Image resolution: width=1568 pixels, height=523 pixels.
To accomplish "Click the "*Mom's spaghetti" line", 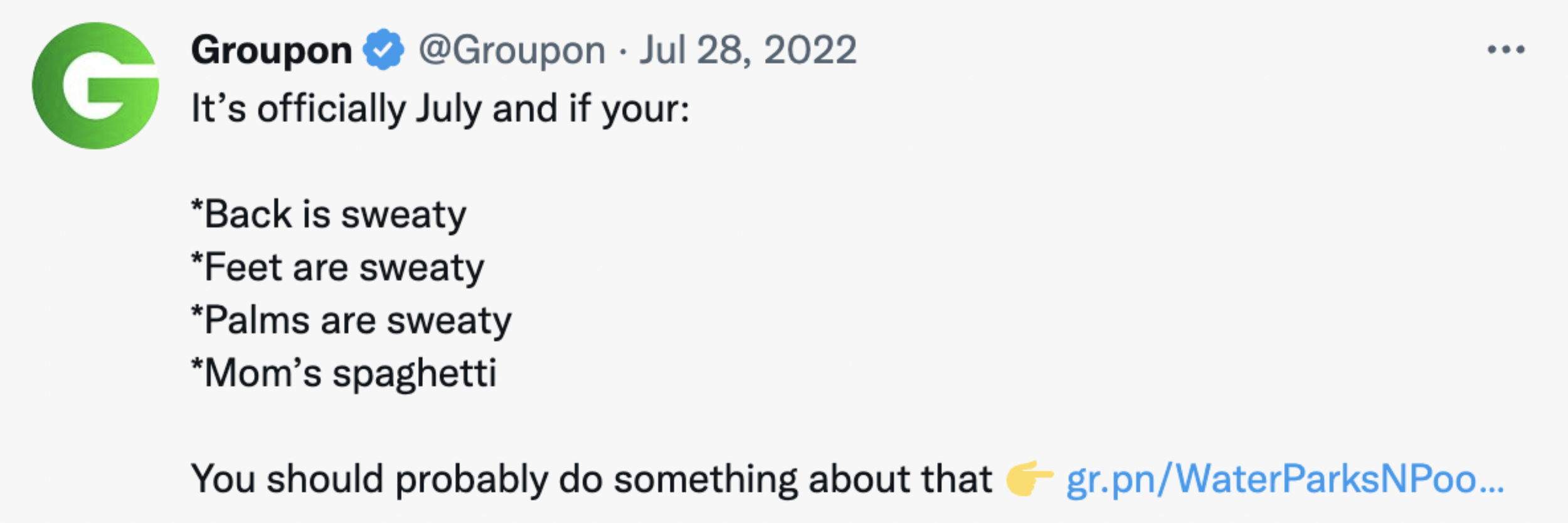I will [x=344, y=374].
